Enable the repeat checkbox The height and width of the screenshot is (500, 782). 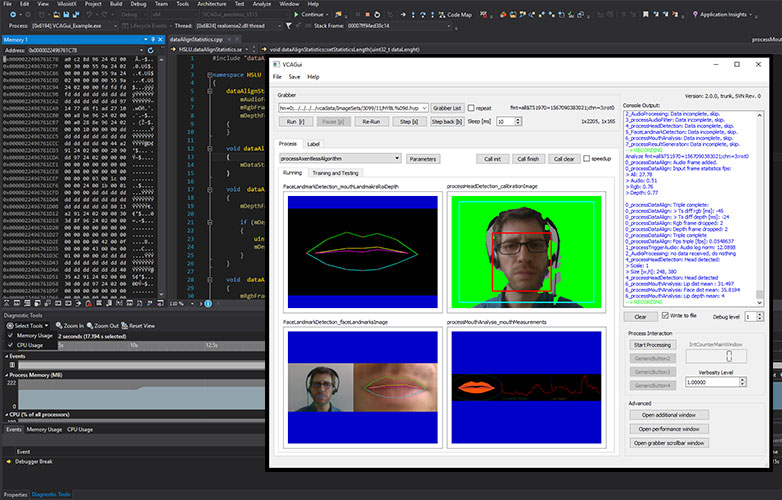(471, 107)
